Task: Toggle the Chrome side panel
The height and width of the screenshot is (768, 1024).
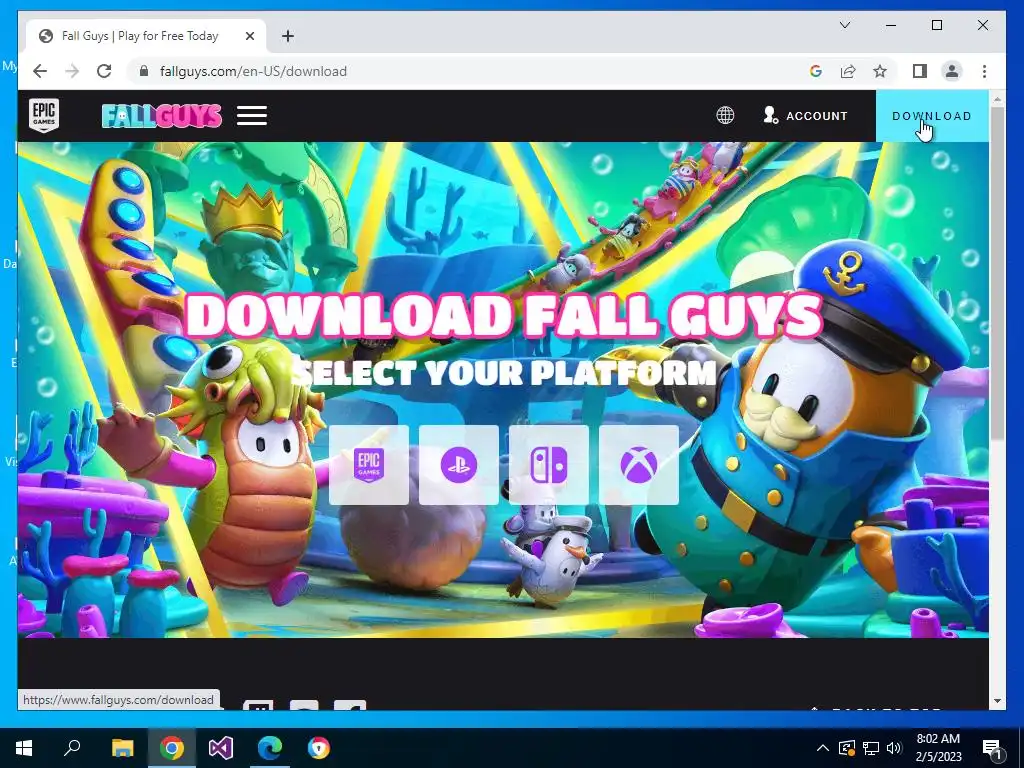Action: tap(920, 71)
